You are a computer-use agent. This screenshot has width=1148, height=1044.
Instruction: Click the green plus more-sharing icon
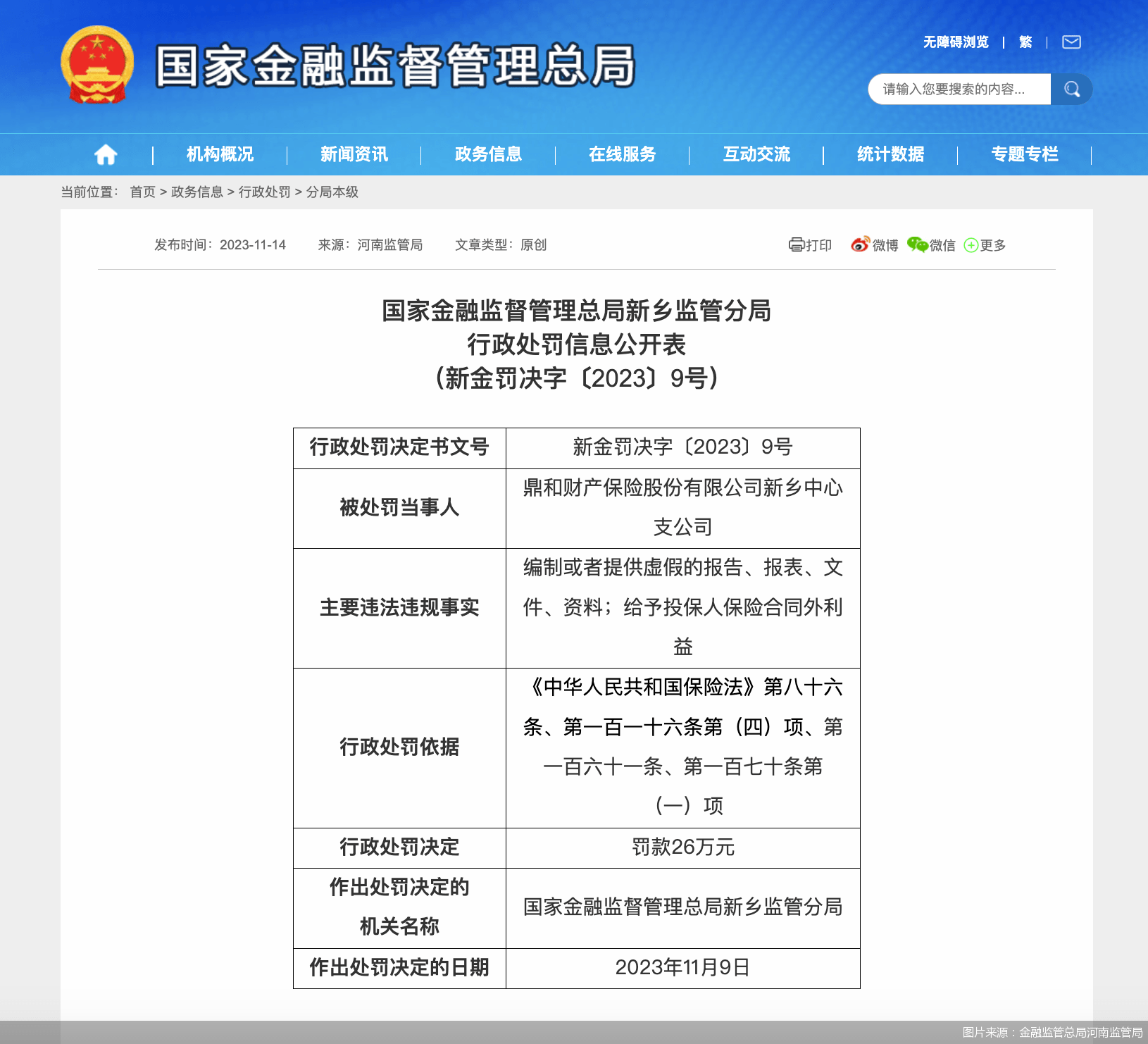click(x=971, y=245)
